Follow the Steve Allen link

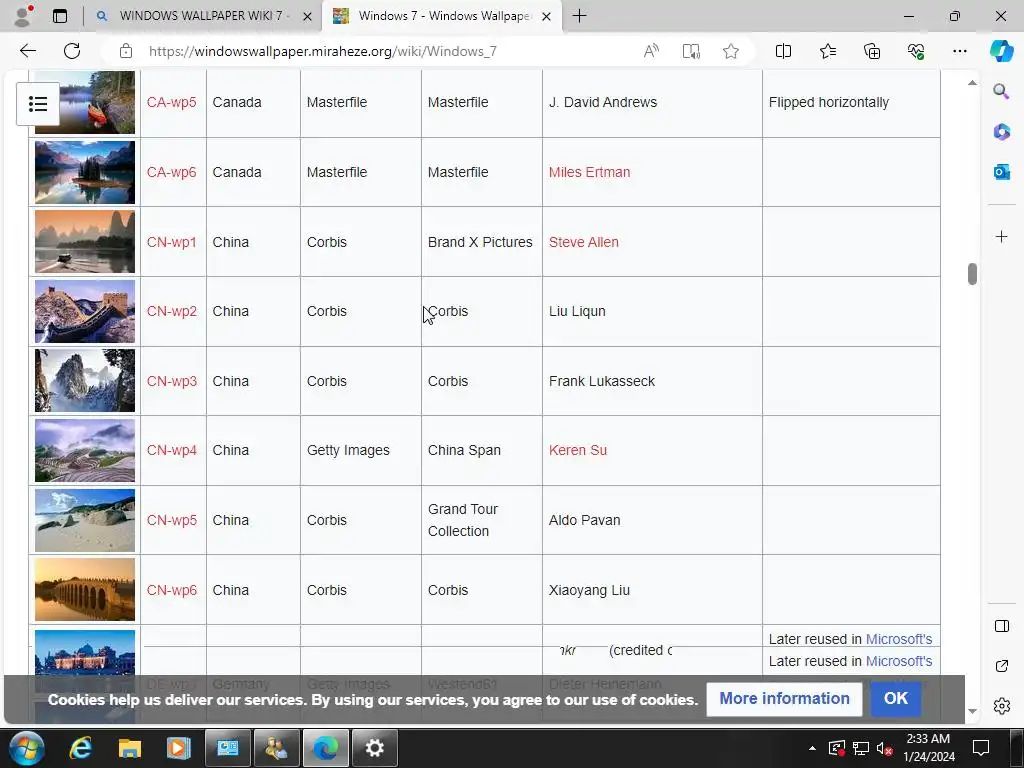[x=583, y=242]
